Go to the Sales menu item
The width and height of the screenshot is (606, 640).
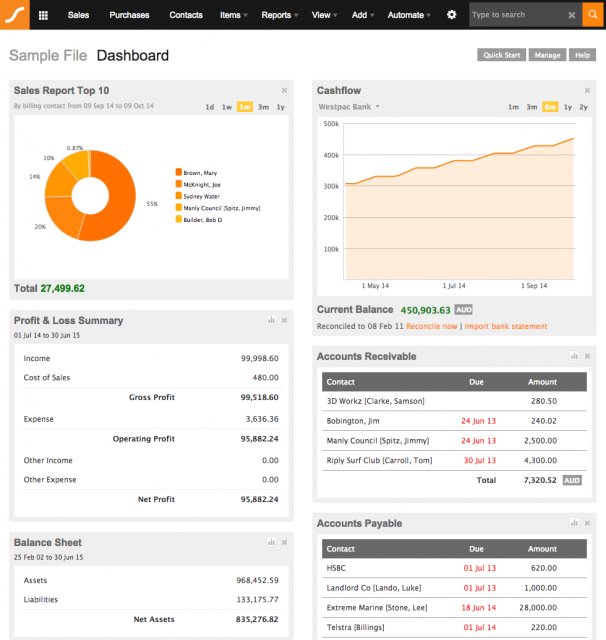pos(78,15)
